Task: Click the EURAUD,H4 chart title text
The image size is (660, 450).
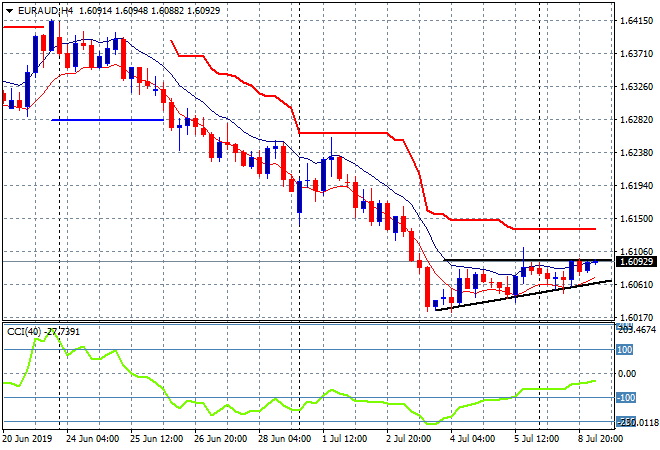Action: pos(45,11)
